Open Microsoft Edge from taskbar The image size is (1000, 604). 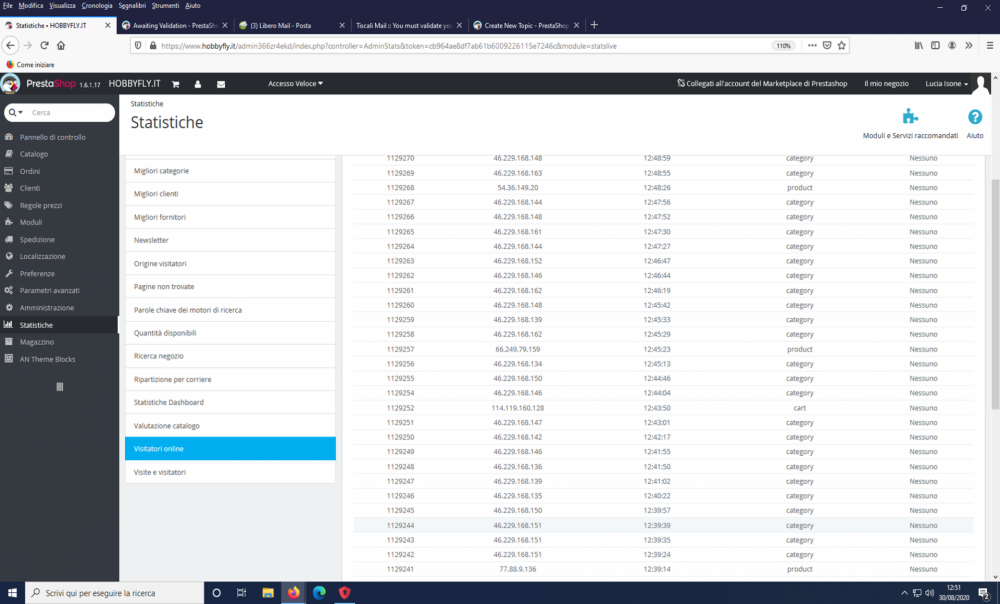(x=319, y=593)
